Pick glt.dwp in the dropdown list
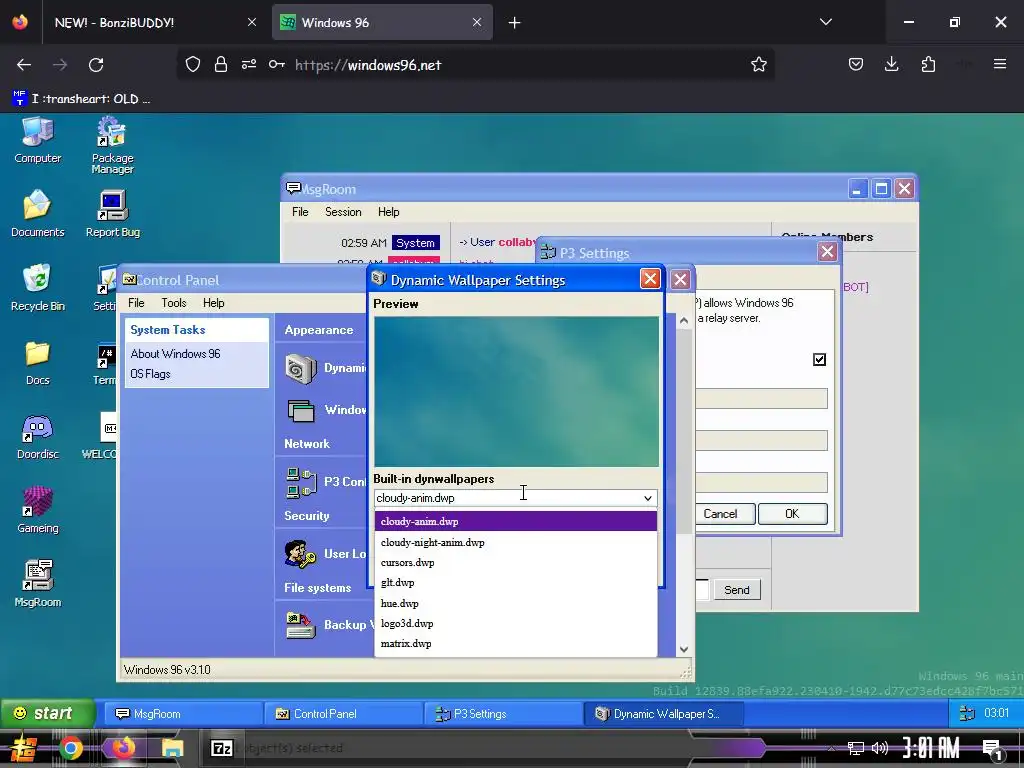Screen dimensions: 1024x768 point(515,583)
